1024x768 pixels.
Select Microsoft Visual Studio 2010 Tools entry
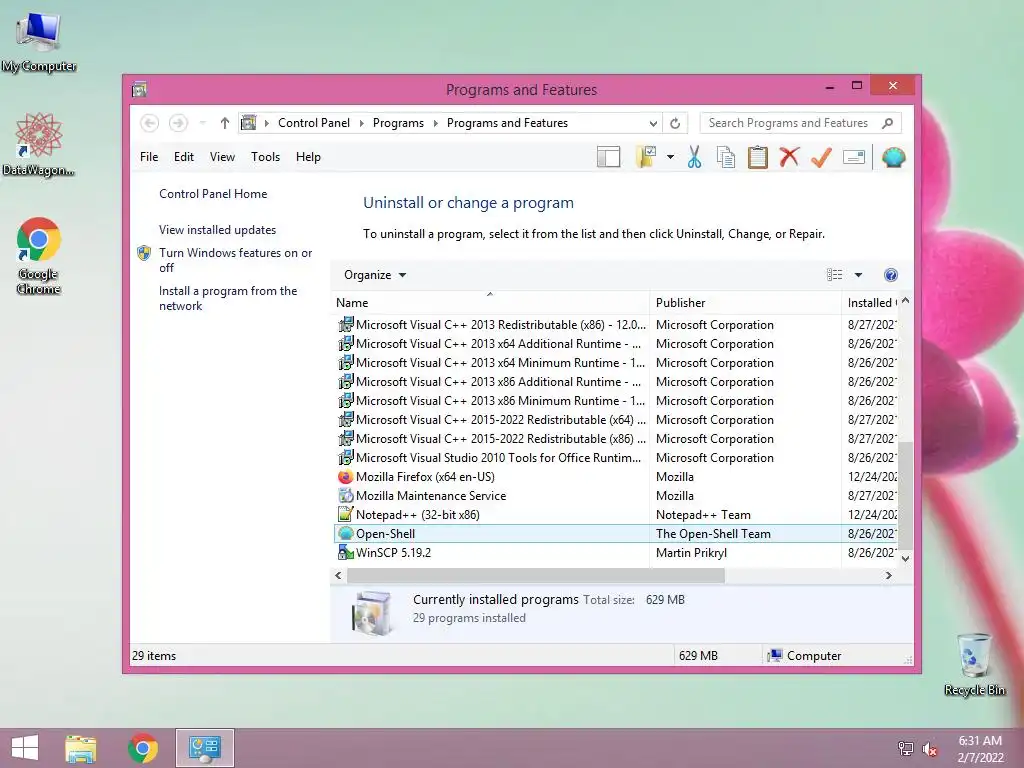616,458
